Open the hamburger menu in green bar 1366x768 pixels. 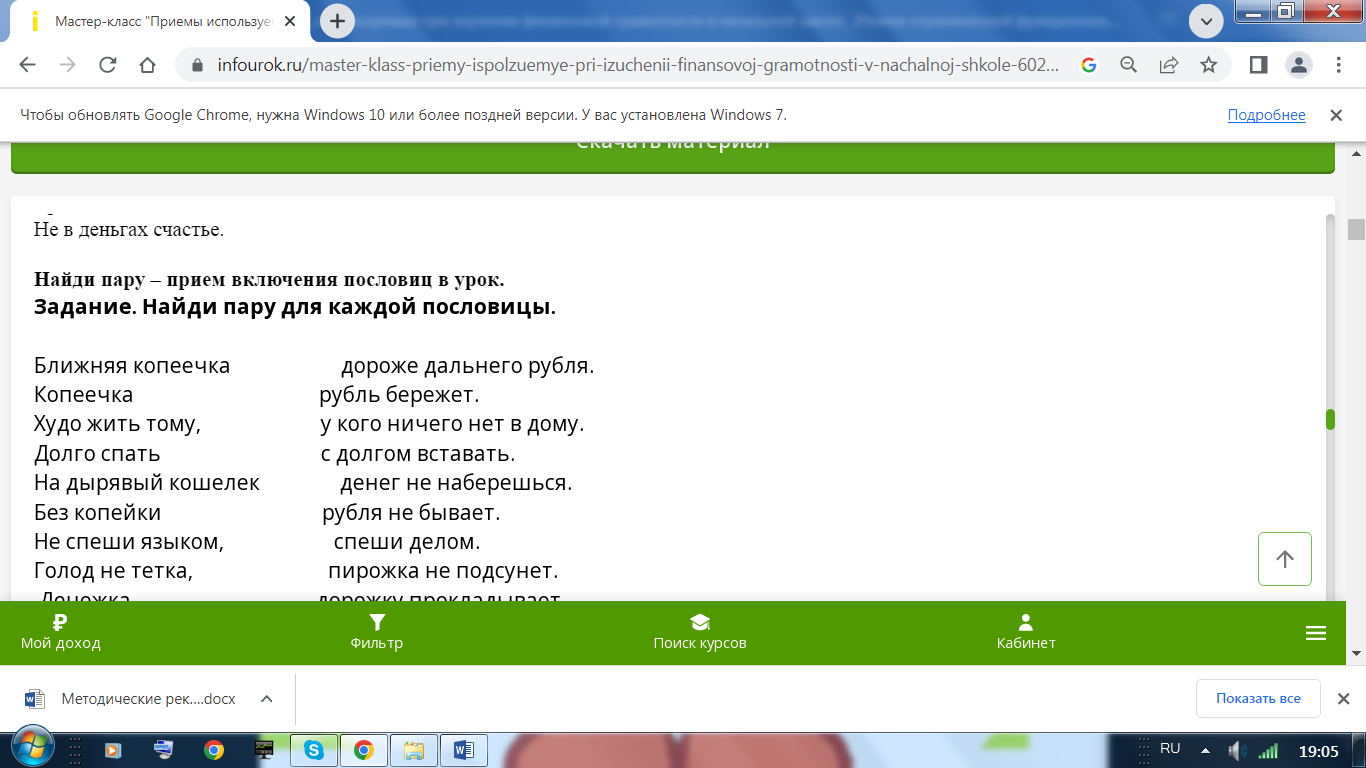[x=1315, y=633]
